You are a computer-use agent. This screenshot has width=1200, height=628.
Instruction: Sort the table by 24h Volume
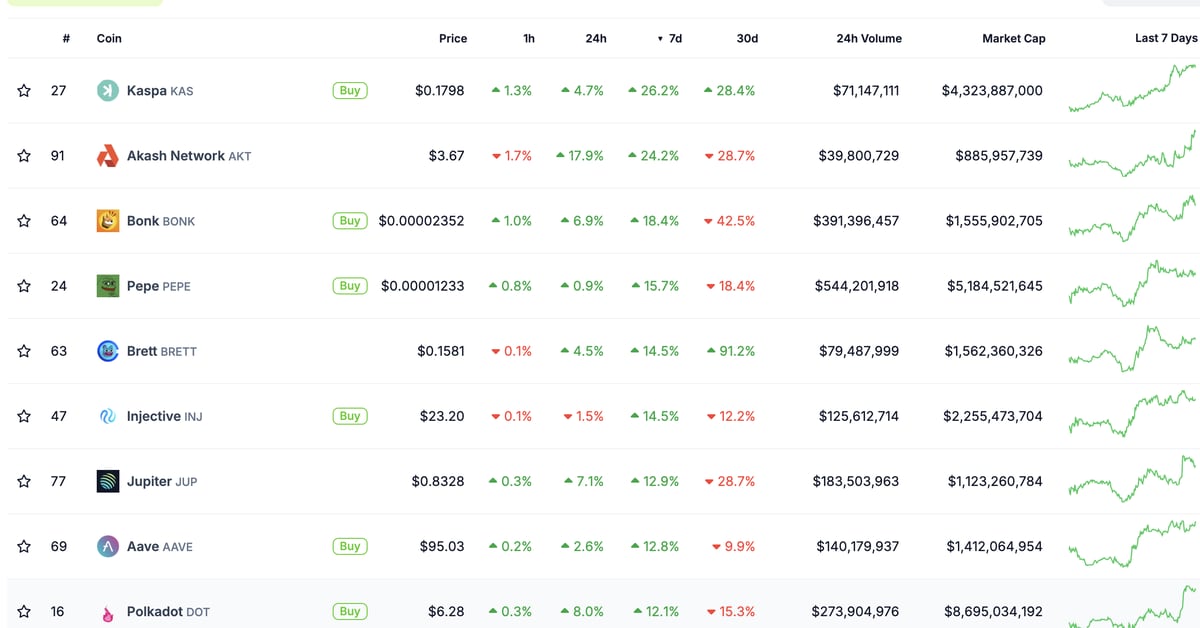(868, 39)
